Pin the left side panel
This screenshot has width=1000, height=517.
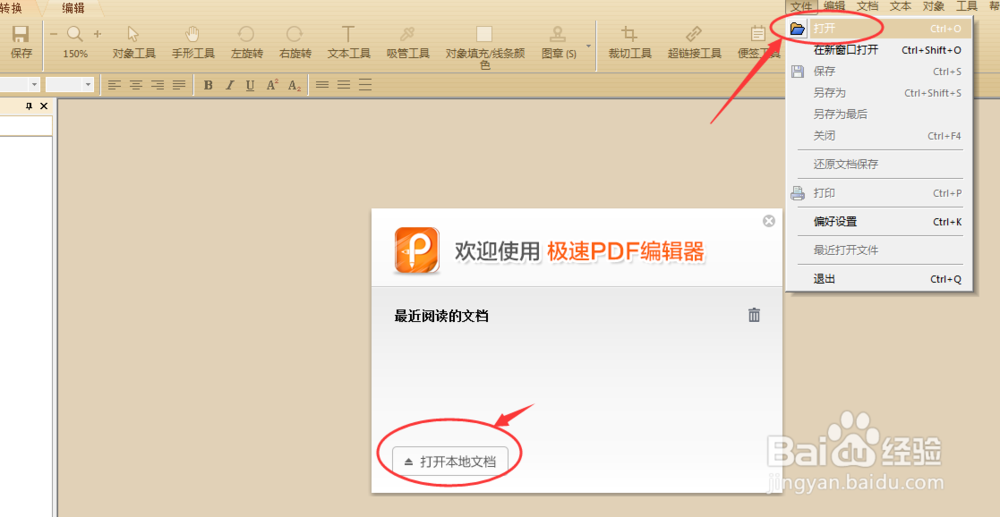29,106
